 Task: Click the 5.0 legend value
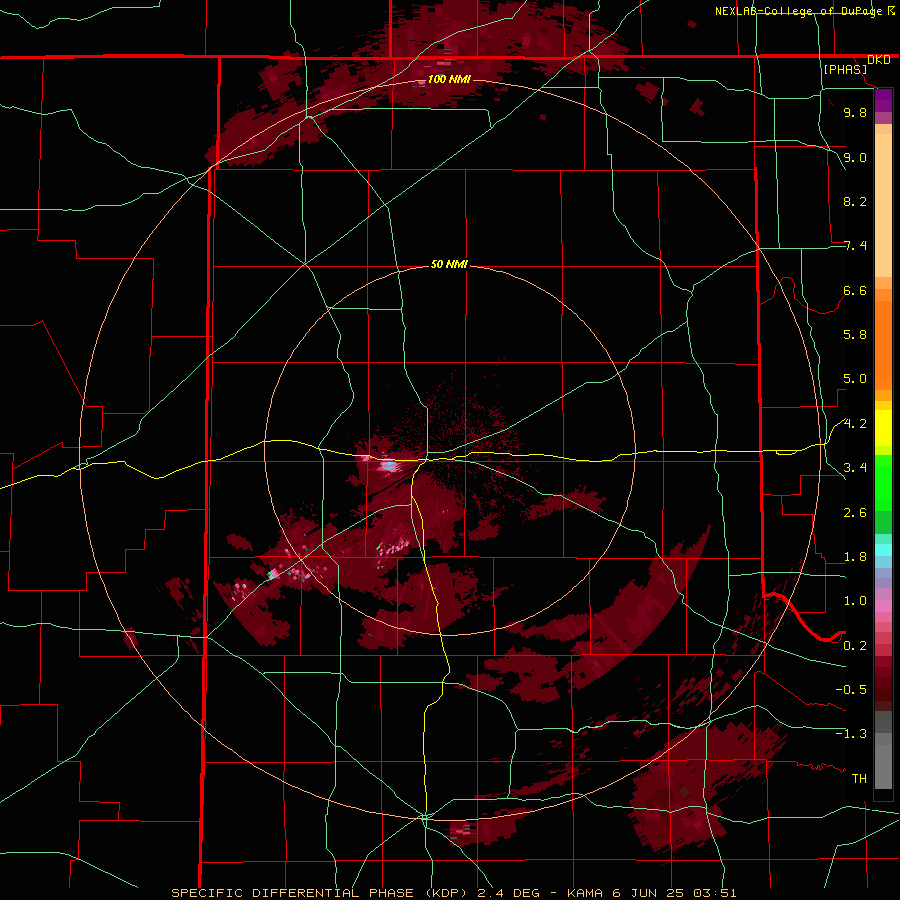855,379
